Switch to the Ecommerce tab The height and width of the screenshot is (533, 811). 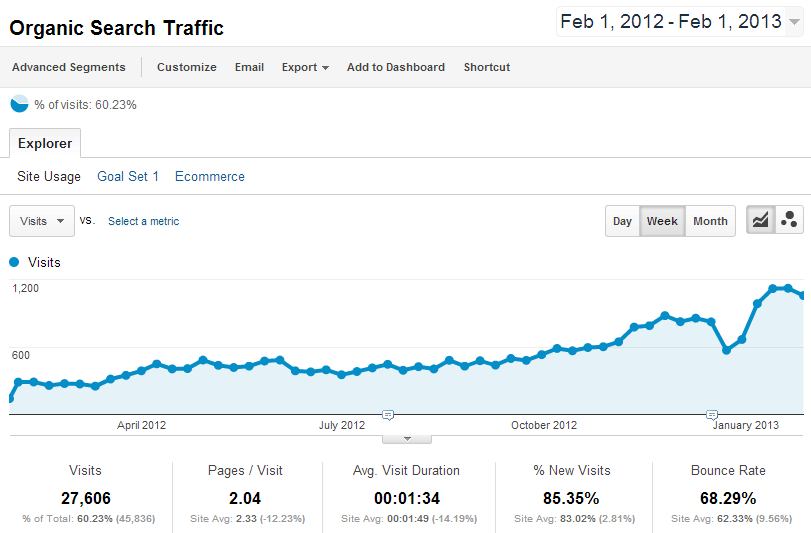click(210, 176)
